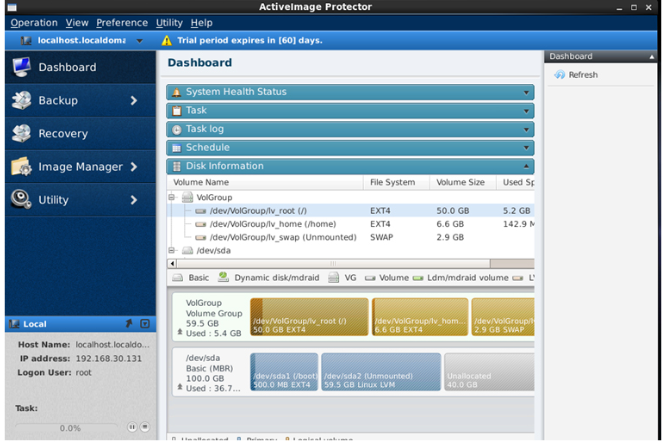Click the lv_home volume icon
Viewport: 668px width, 444px height.
coord(201,224)
